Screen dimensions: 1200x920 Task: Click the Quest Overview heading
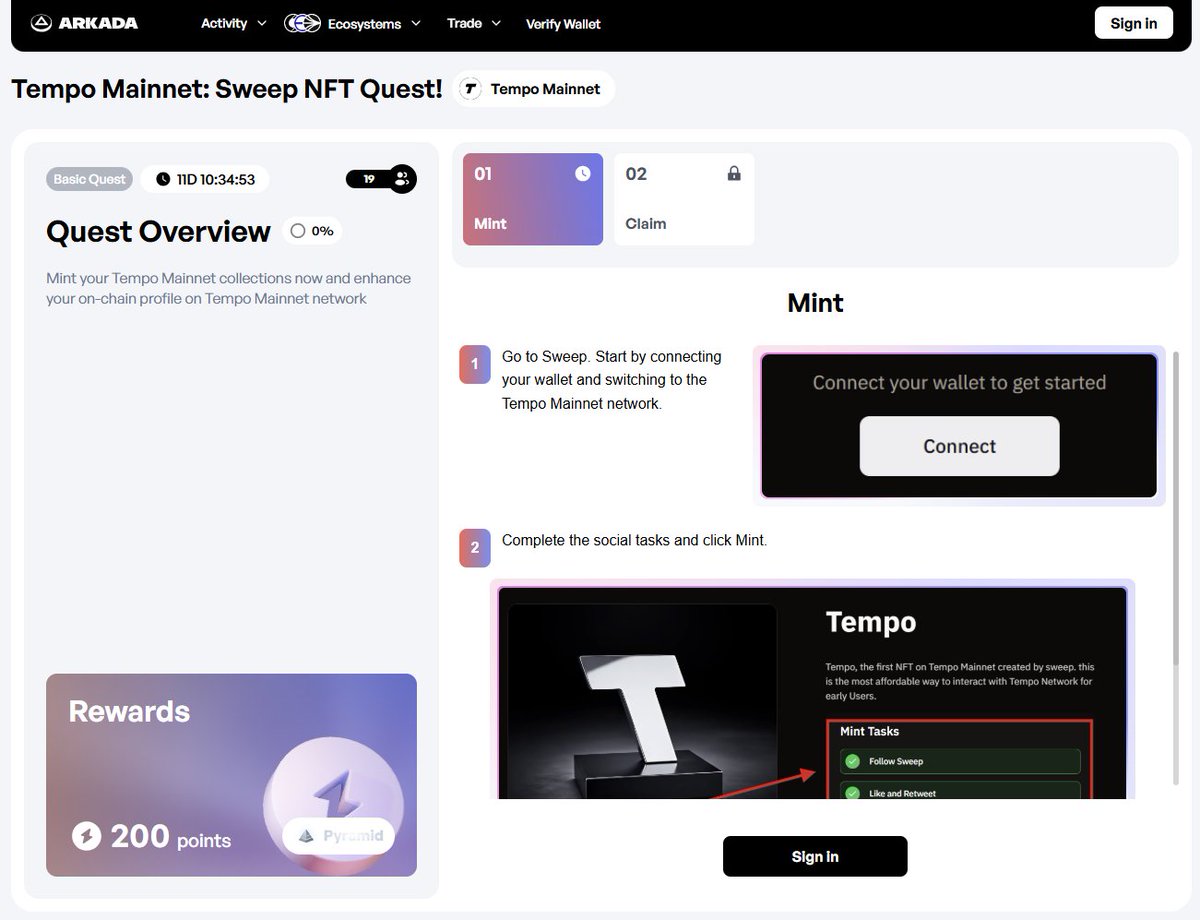pos(158,231)
